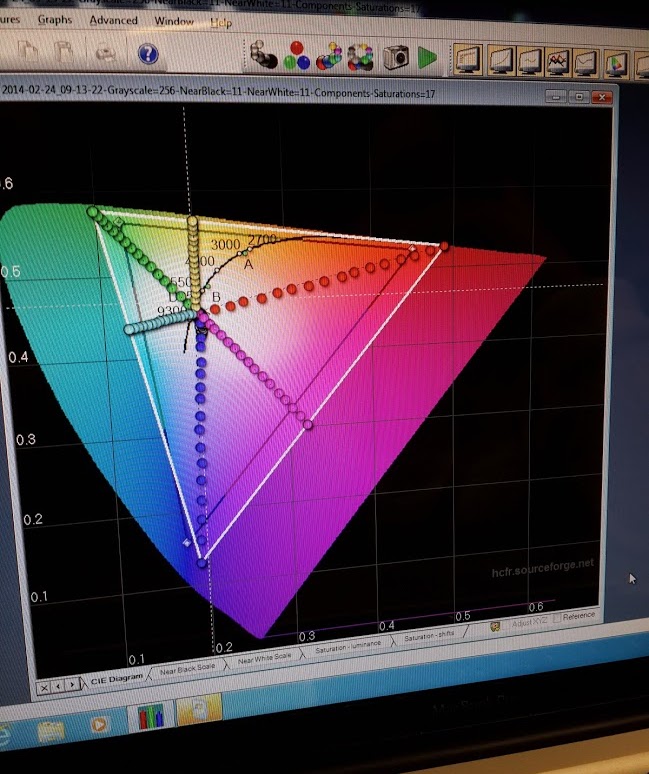Open the CIE diagram view toolbar icon
649x774 pixels.
617,63
